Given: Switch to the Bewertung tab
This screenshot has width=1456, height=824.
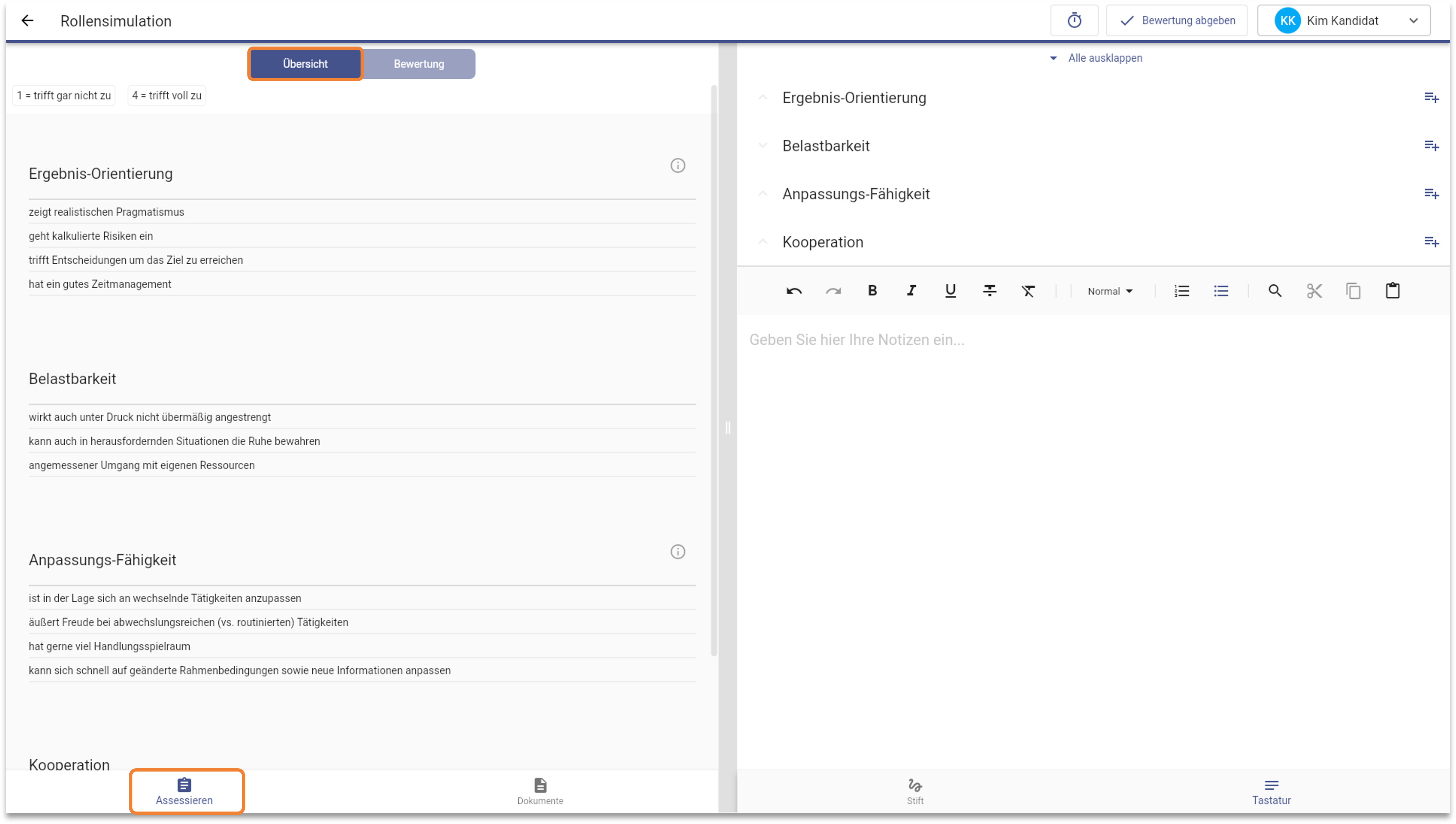Looking at the screenshot, I should point(419,64).
